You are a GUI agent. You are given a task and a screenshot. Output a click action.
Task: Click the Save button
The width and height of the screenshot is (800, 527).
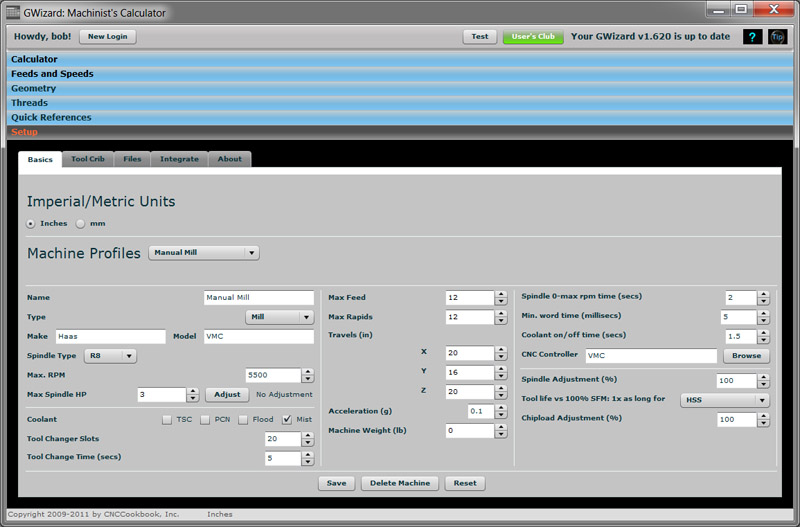[x=336, y=483]
